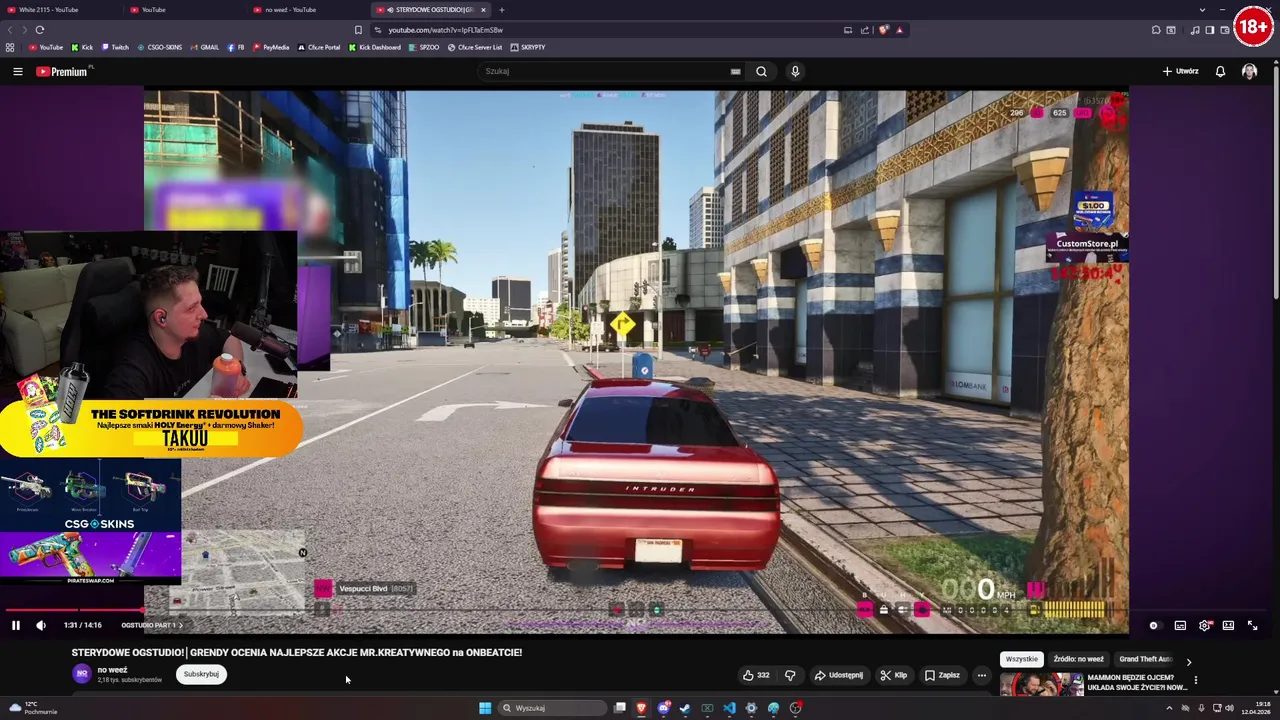Select the Źródło: no weeż chip
Image resolution: width=1280 pixels, height=720 pixels.
coord(1078,659)
